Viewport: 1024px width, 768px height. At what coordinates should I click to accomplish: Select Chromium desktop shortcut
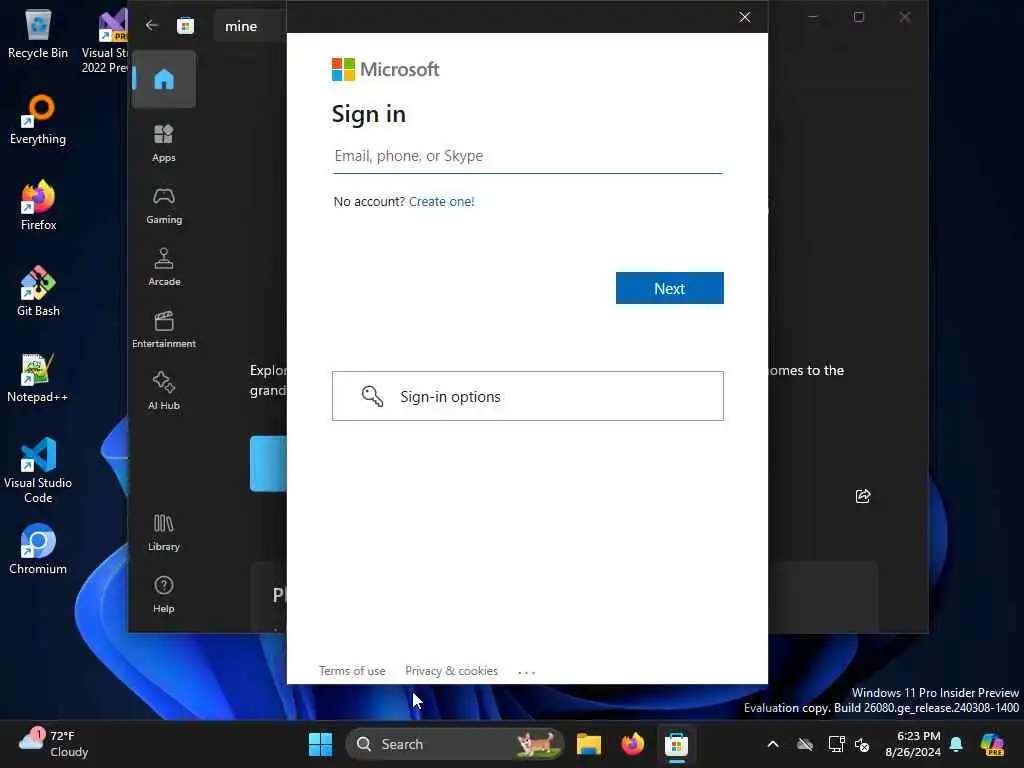38,549
